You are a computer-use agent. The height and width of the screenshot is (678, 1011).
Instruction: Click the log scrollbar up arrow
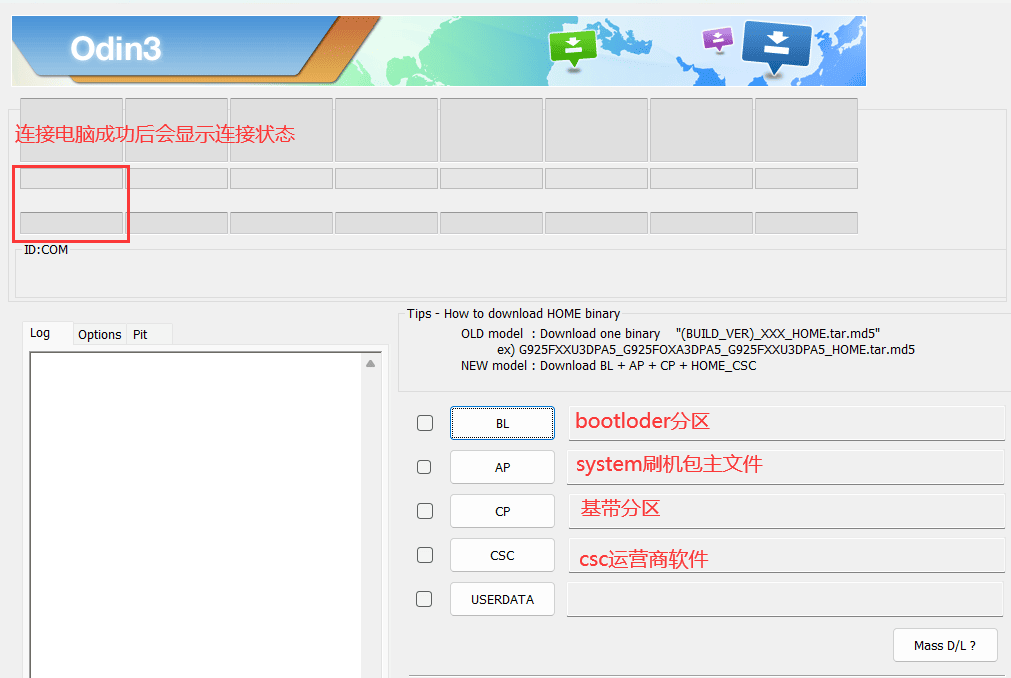tap(371, 364)
